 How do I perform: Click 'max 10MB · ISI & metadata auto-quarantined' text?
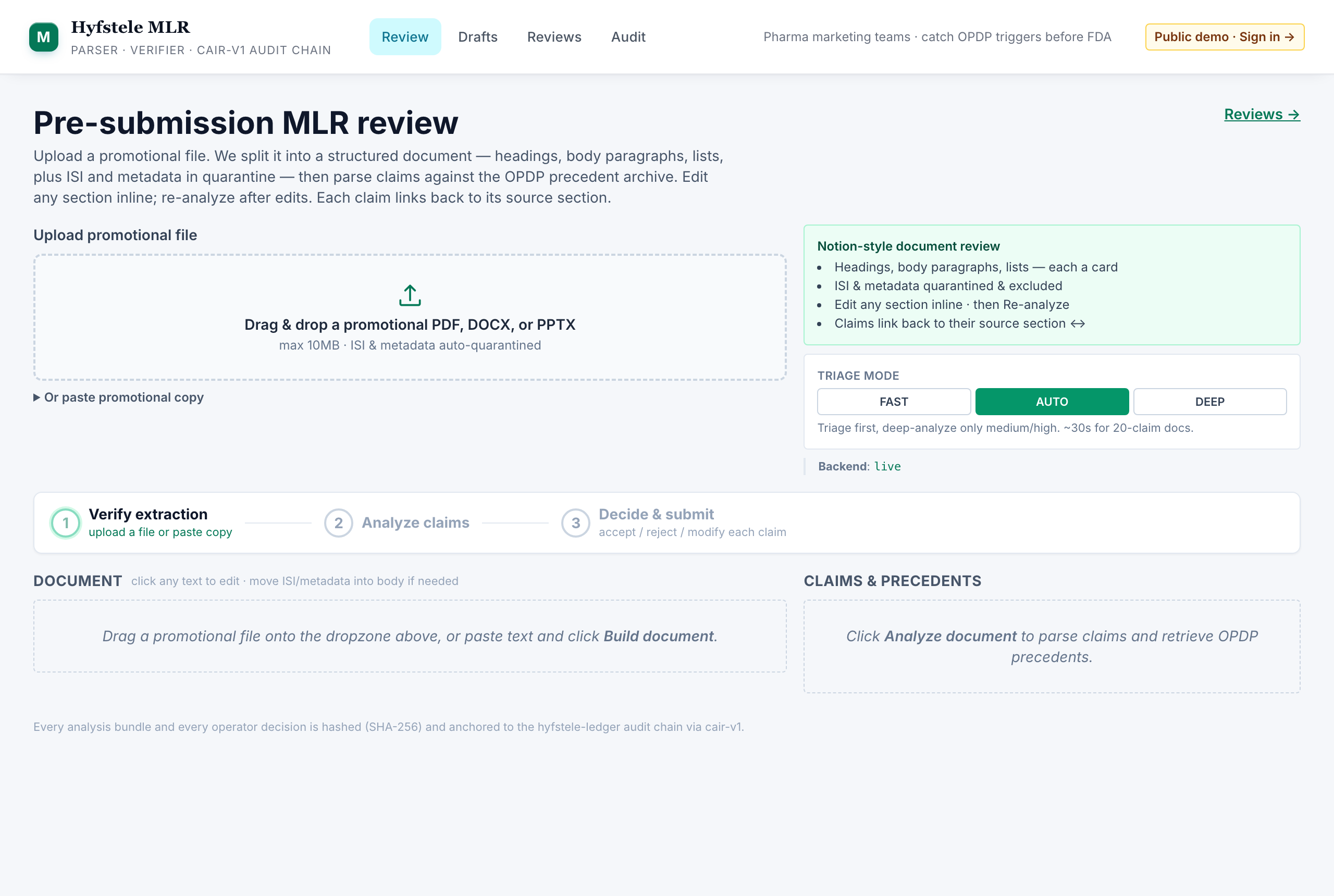[410, 345]
